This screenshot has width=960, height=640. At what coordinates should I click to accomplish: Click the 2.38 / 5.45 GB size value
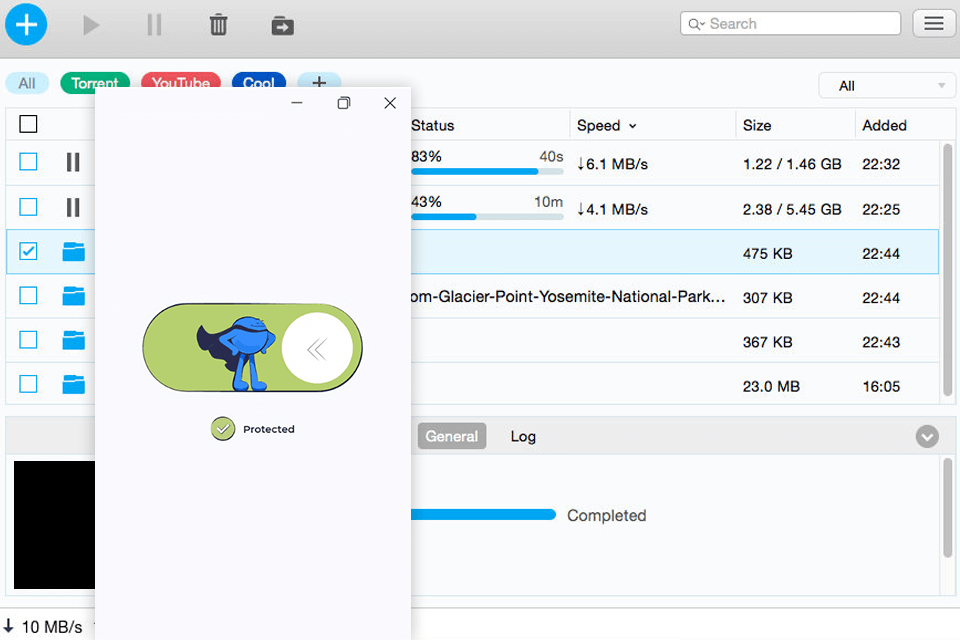point(792,209)
